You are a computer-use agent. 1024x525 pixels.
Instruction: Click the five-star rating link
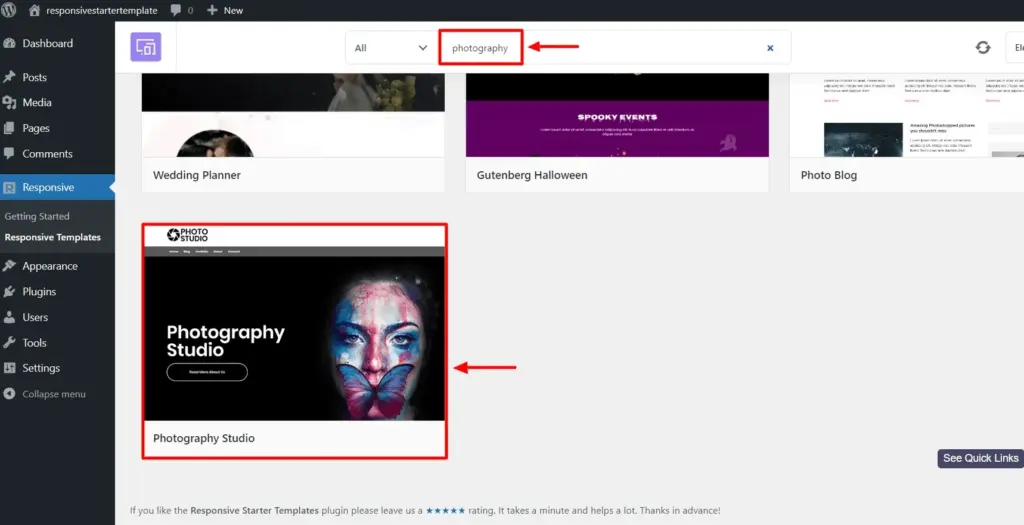coord(445,510)
